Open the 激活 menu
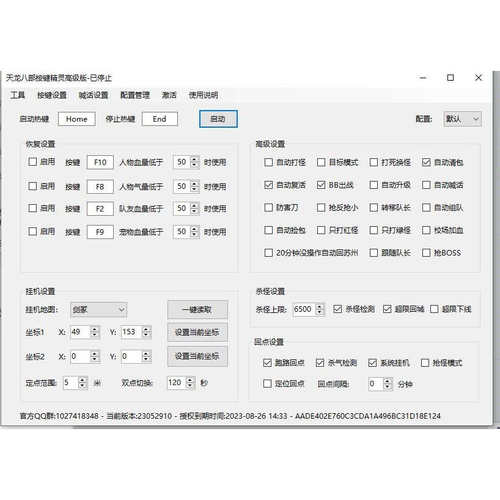The height and width of the screenshot is (500, 500). pos(169,95)
